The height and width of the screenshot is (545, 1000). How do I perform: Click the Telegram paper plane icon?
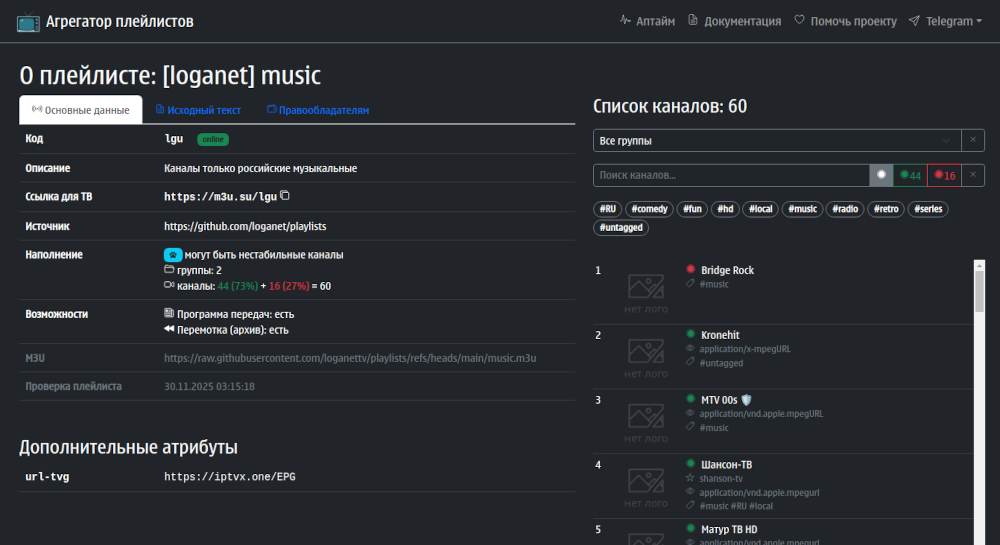[x=914, y=20]
